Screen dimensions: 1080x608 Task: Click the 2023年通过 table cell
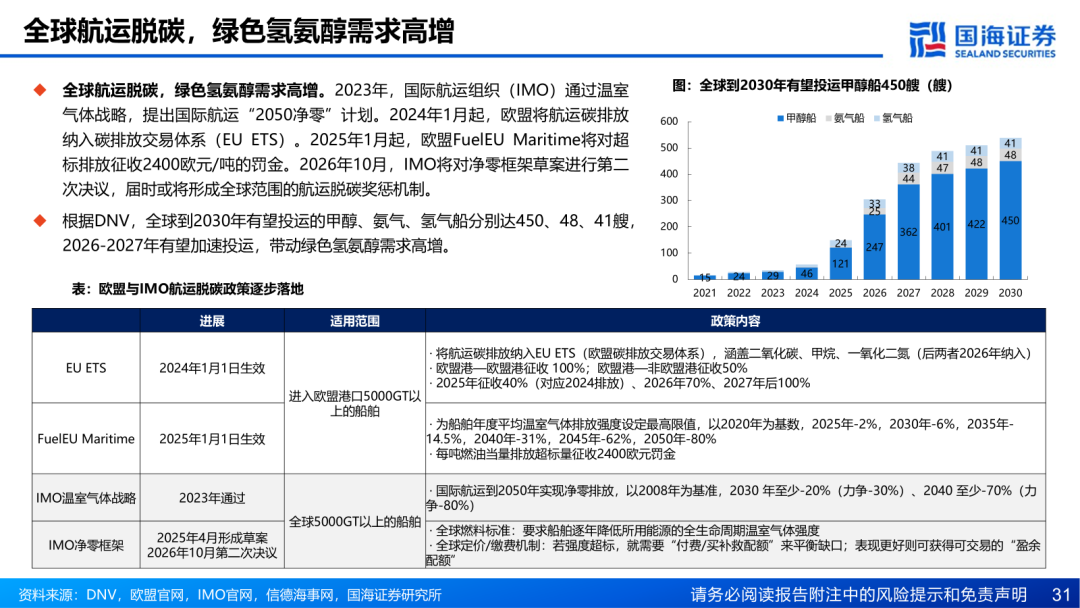click(x=211, y=497)
